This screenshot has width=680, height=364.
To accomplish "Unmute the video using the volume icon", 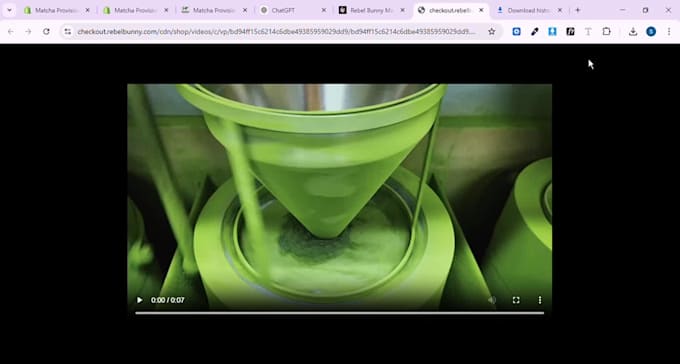I will point(492,300).
